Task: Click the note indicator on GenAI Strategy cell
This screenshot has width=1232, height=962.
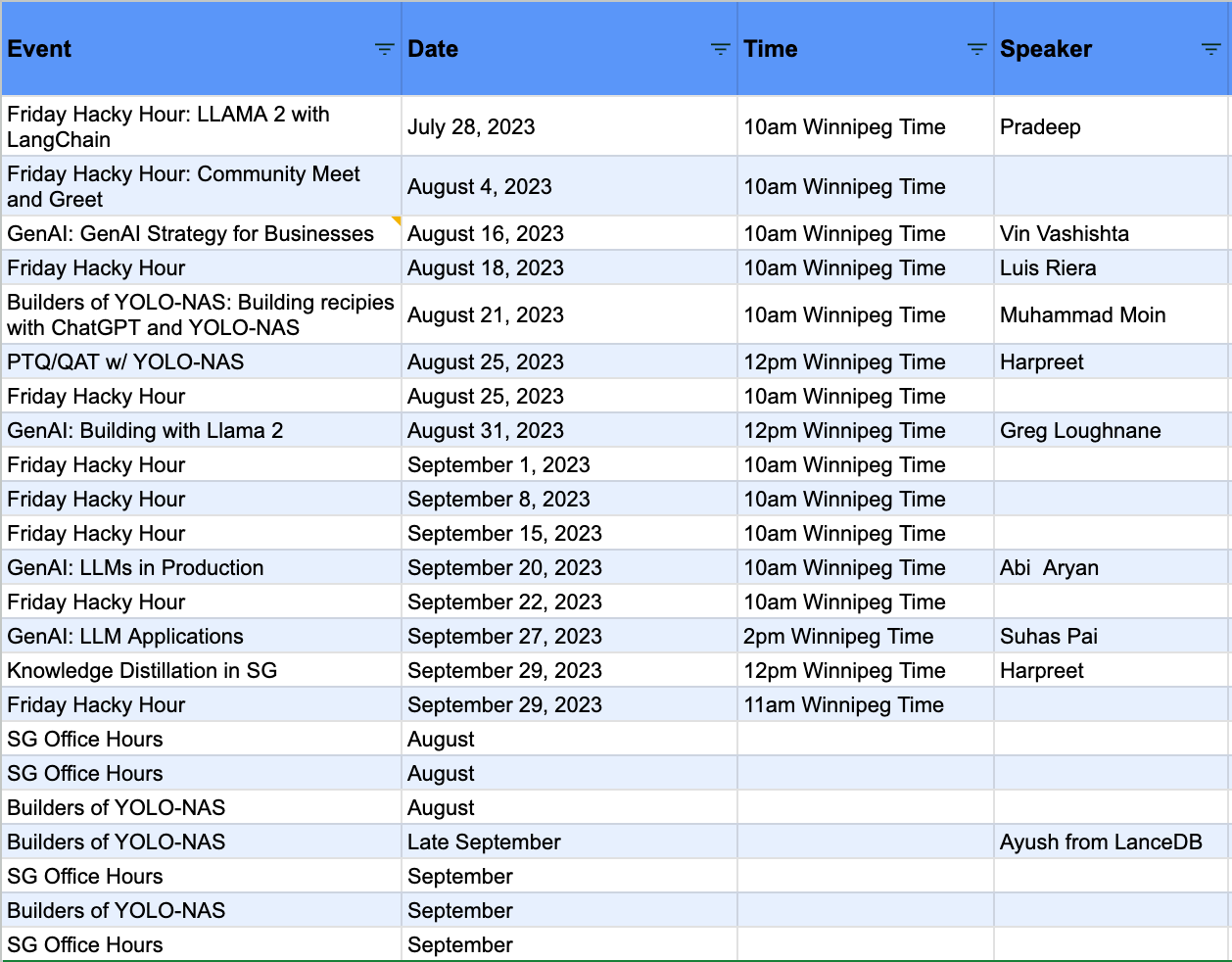Action: tap(397, 221)
